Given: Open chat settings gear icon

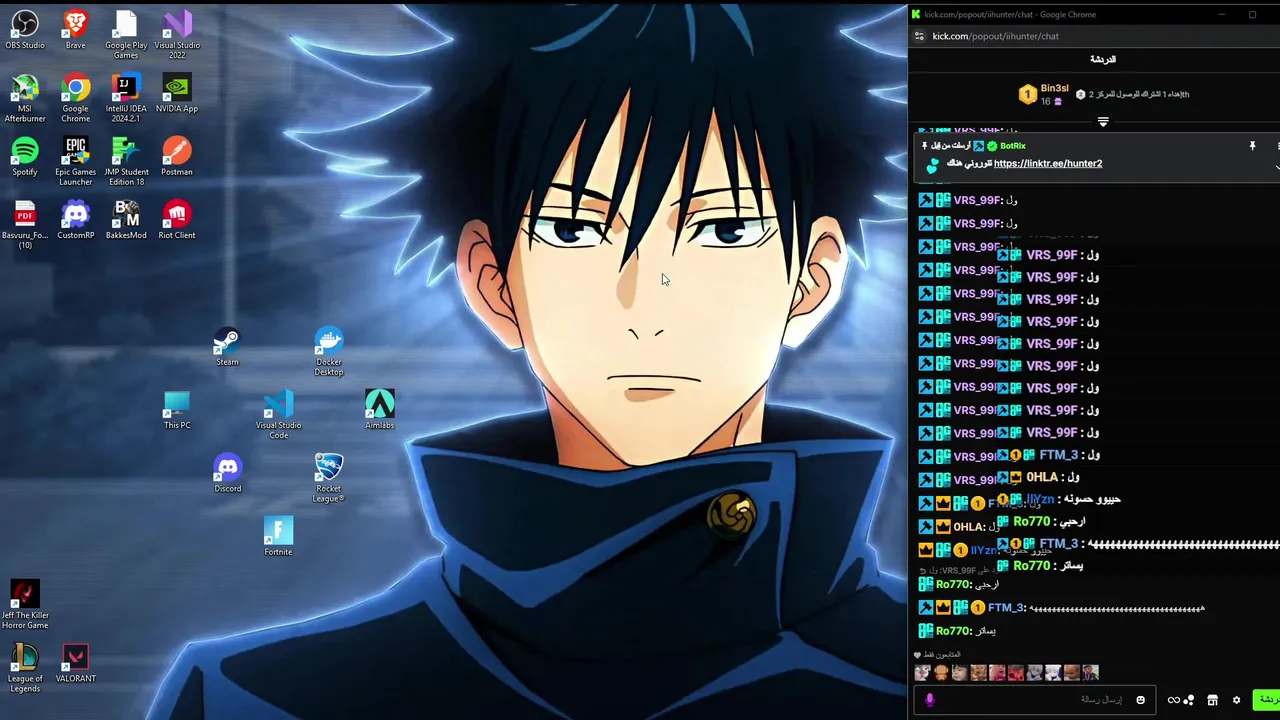Looking at the screenshot, I should (x=1236, y=700).
